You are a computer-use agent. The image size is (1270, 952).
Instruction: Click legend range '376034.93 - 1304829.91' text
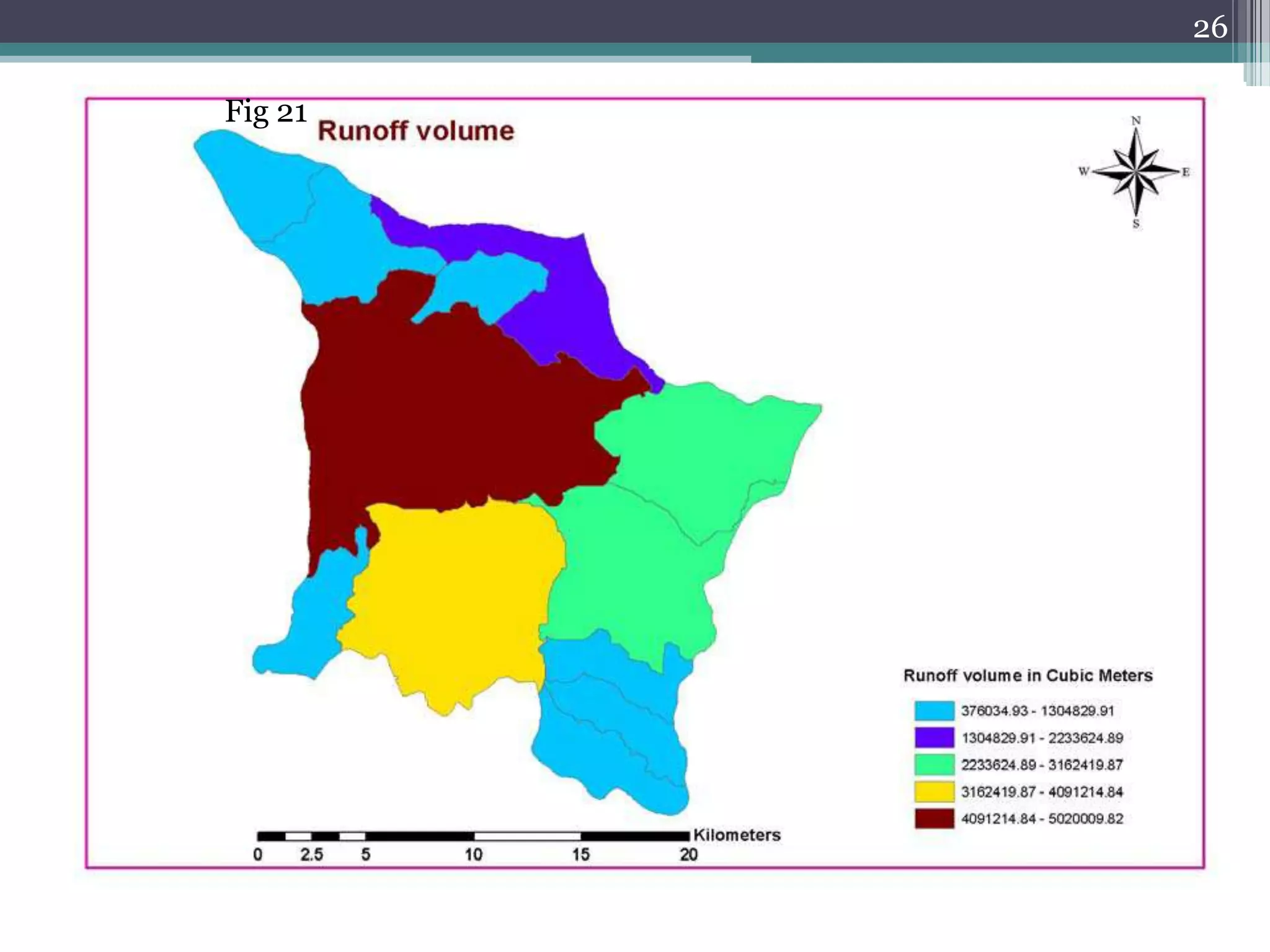(1037, 711)
